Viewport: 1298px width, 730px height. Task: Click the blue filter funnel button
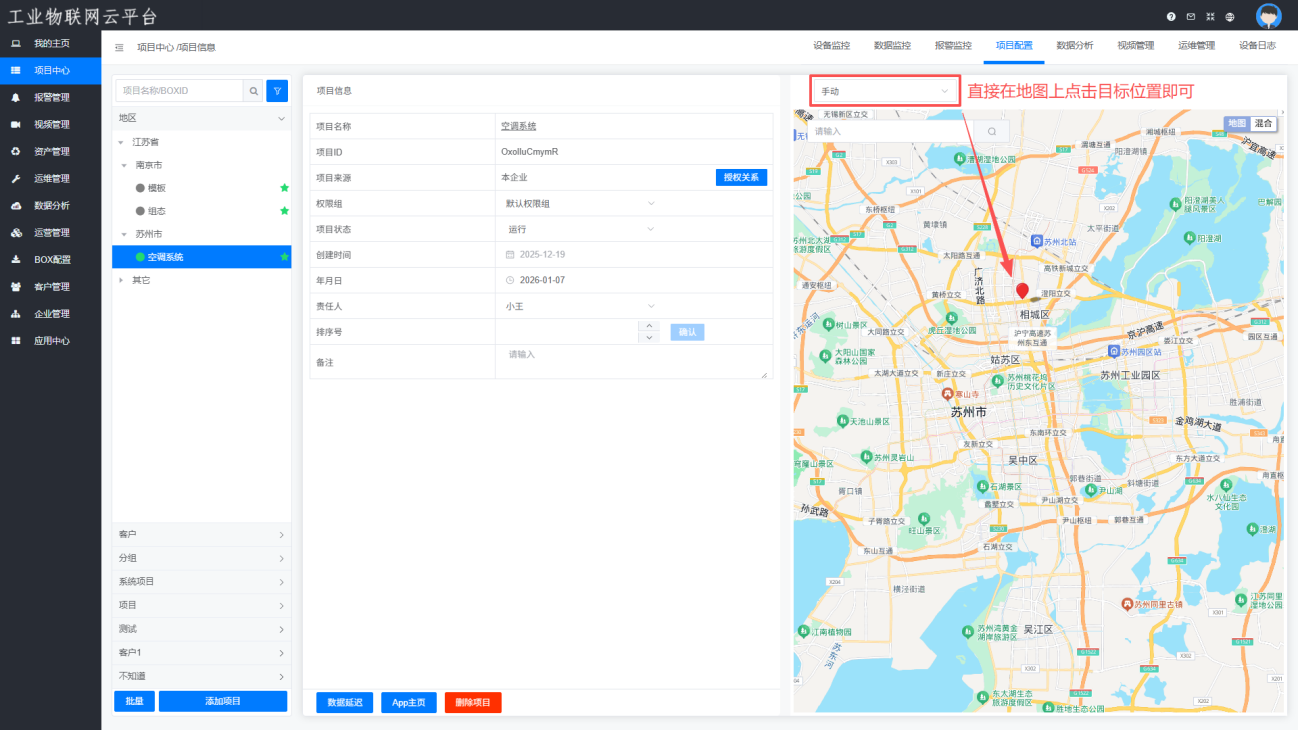click(x=277, y=91)
